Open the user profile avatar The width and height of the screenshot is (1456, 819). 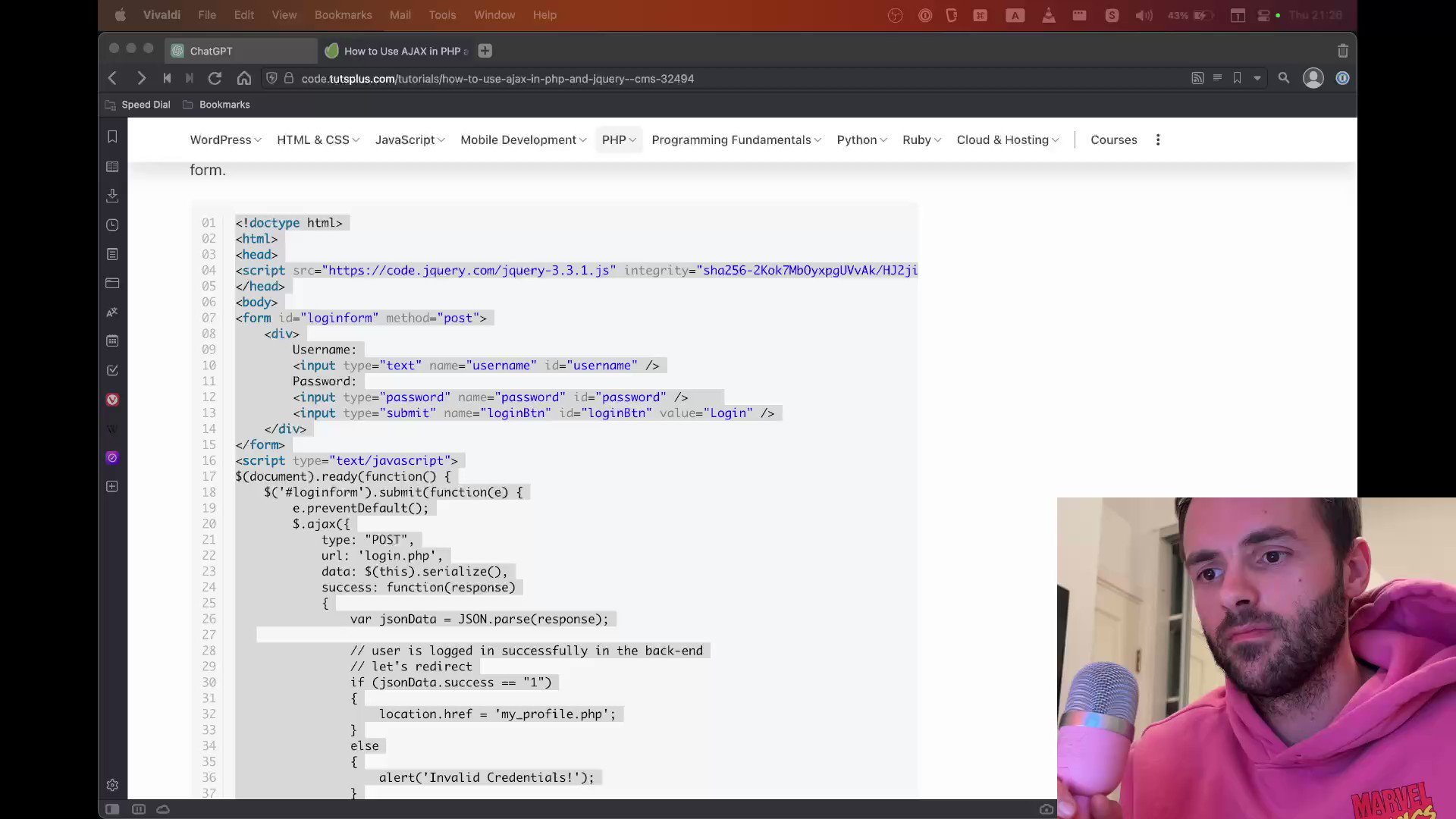[x=1313, y=78]
